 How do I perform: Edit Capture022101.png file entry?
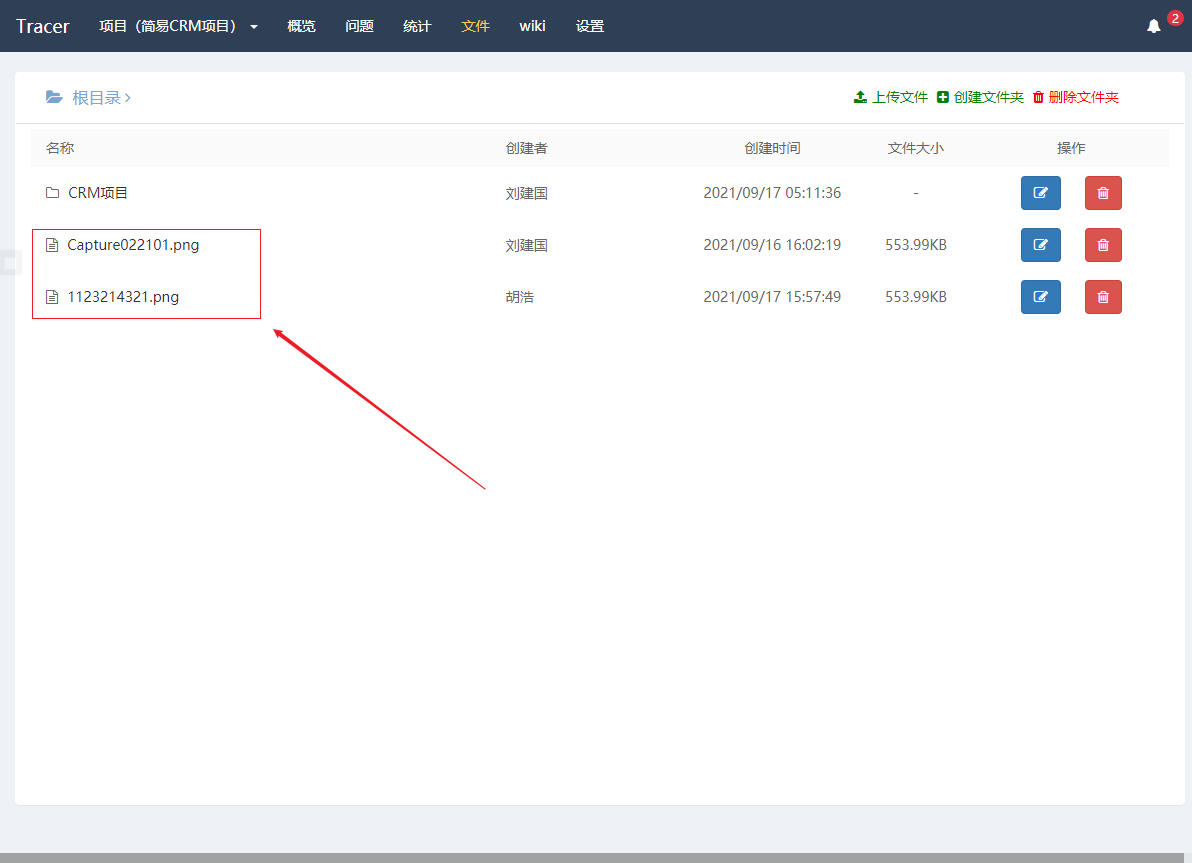pos(1040,245)
